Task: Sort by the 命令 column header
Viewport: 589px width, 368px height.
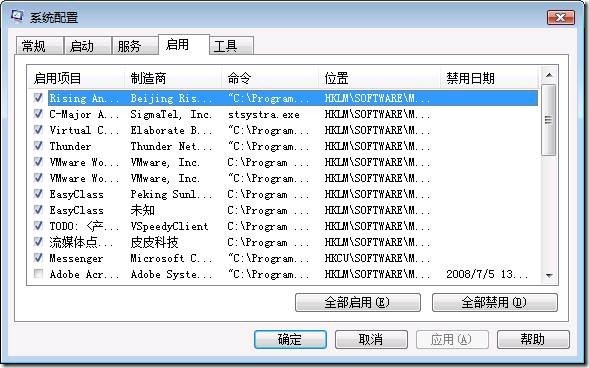Action: tap(270, 78)
